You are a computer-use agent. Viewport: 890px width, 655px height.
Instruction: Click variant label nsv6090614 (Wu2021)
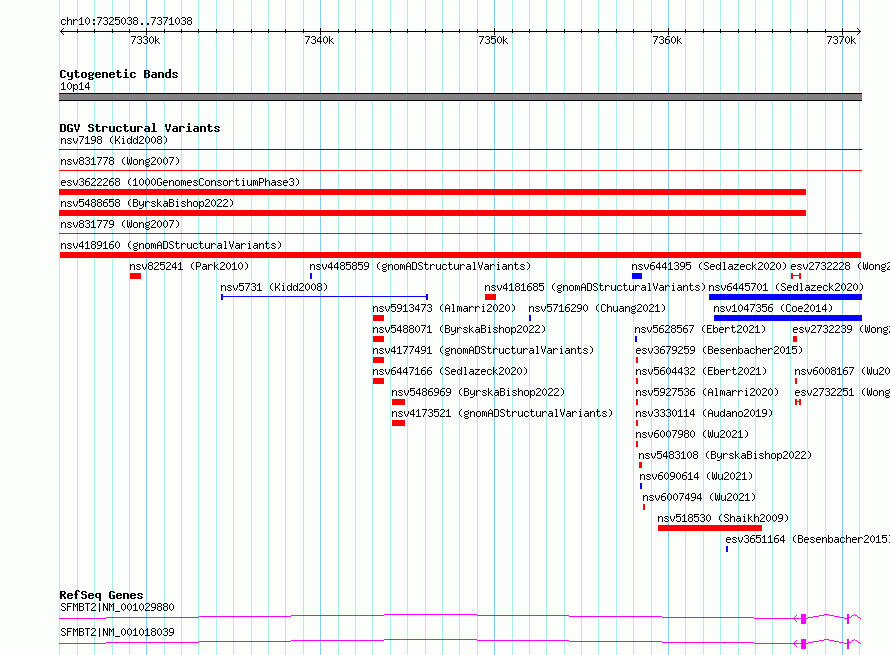[x=696, y=476]
